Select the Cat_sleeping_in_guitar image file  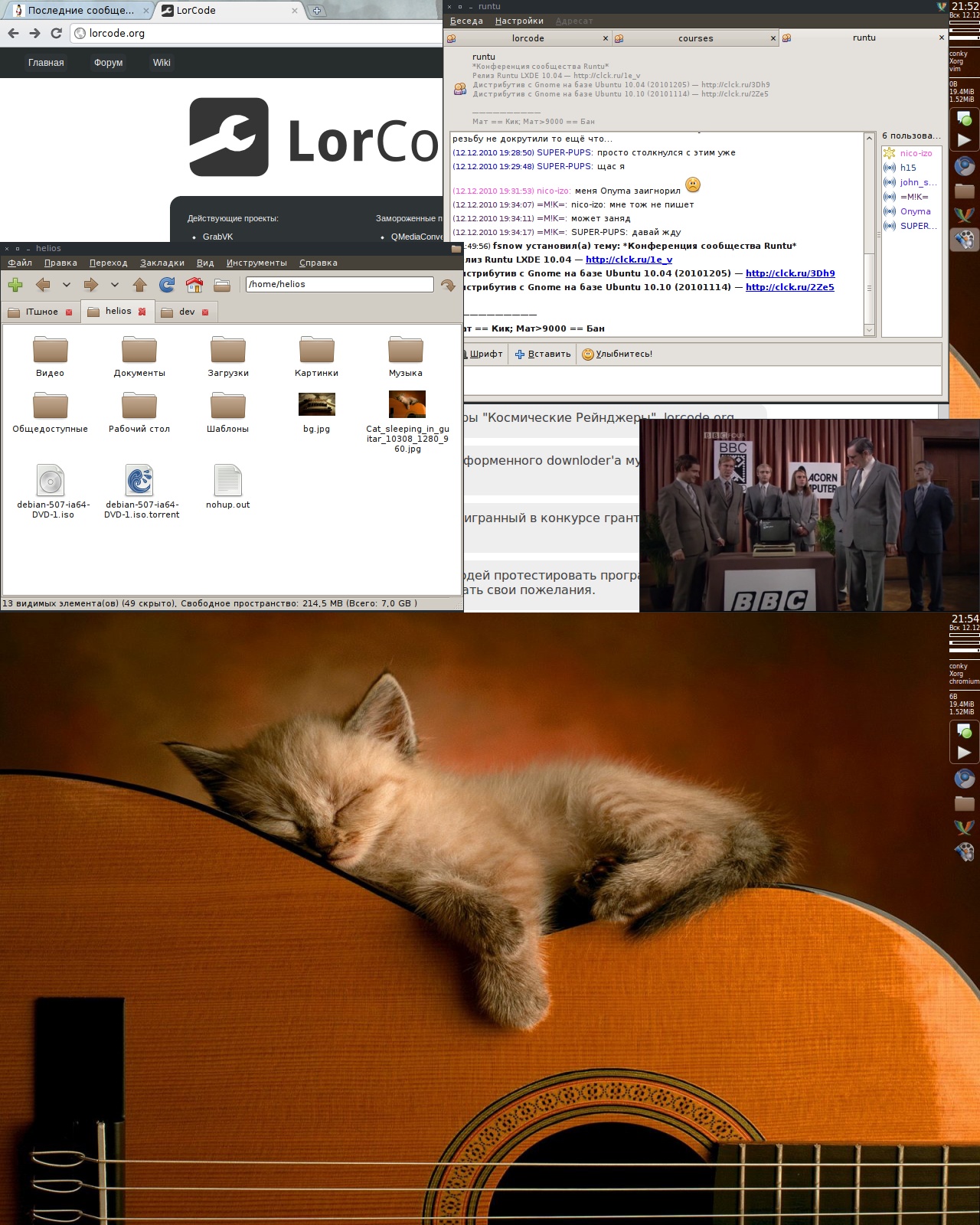pos(407,421)
